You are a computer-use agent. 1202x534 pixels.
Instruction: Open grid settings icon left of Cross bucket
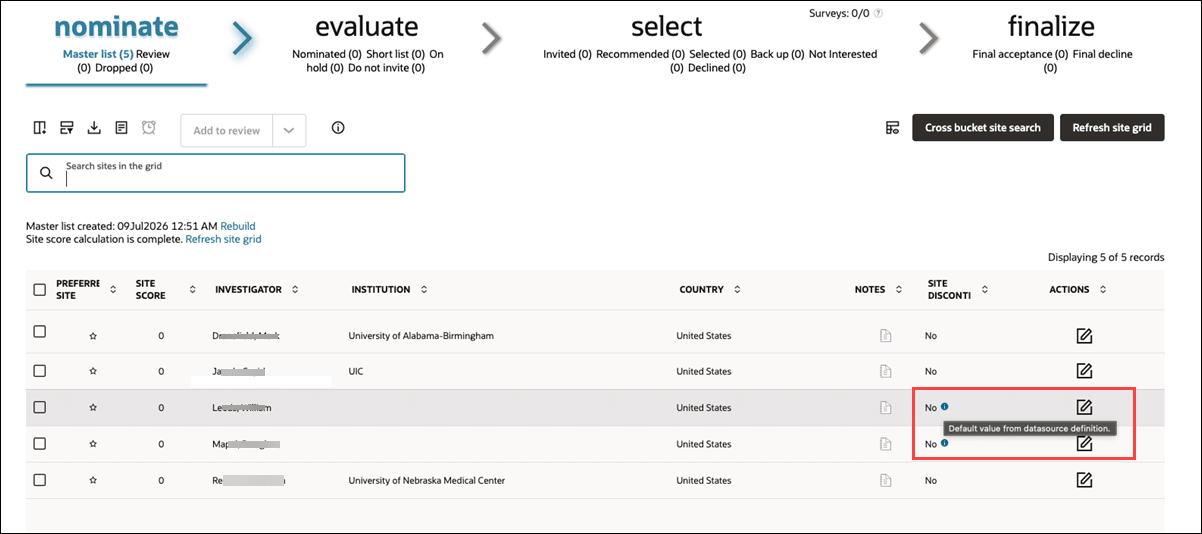point(892,128)
